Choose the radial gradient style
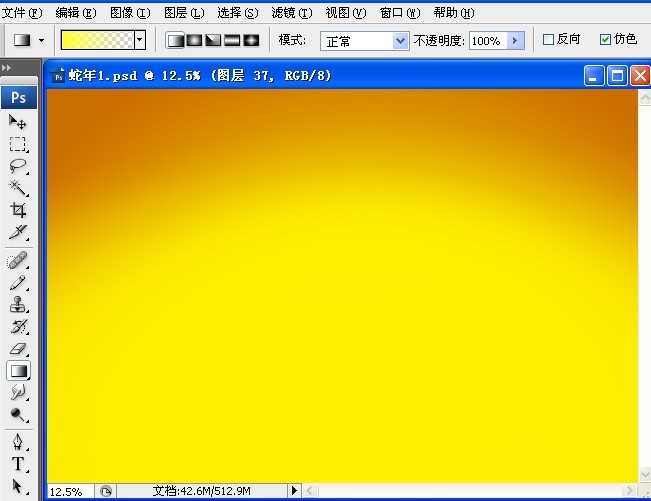The width and height of the screenshot is (651, 501). [x=194, y=40]
